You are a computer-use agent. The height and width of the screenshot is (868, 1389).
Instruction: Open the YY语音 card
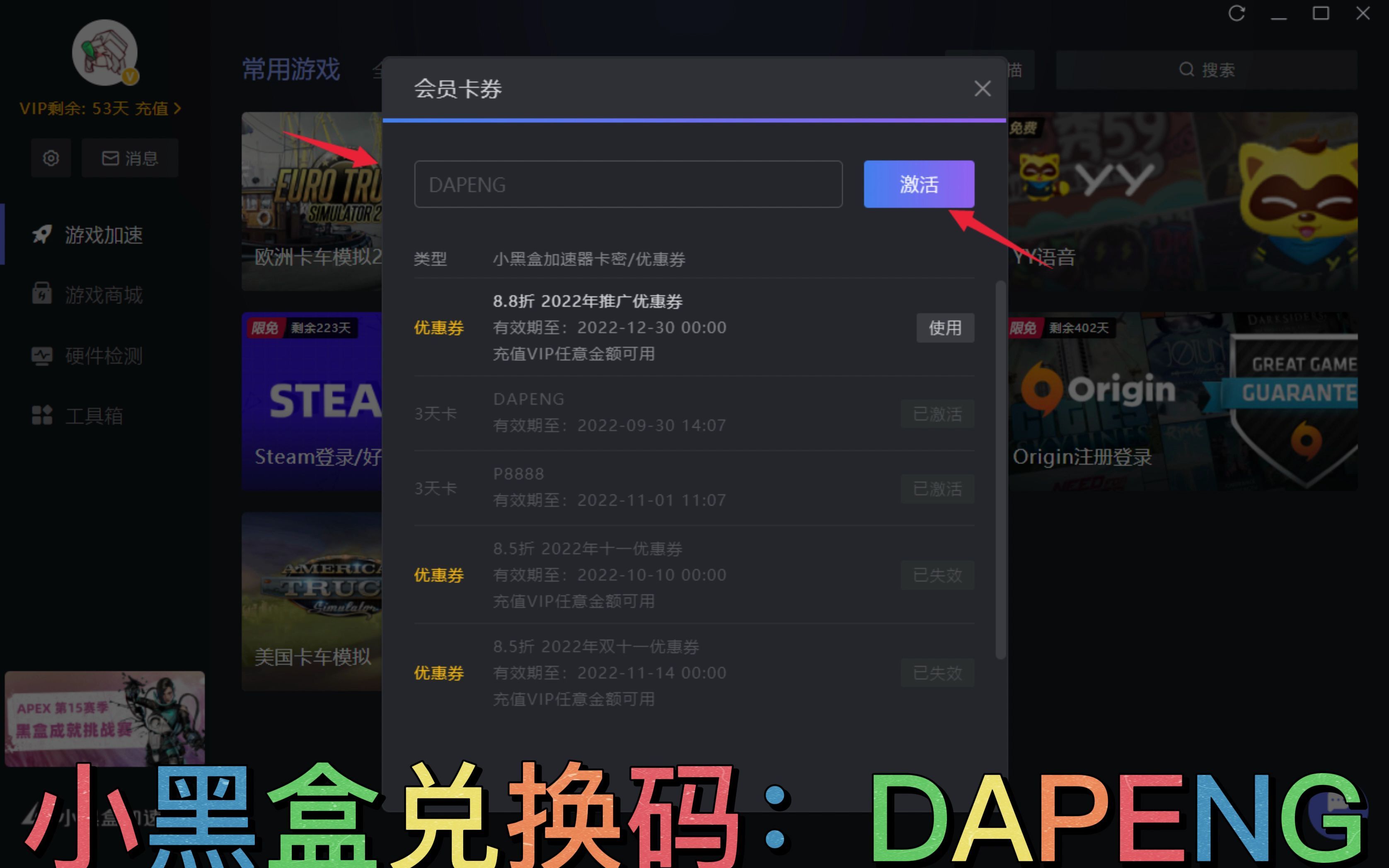tap(1183, 201)
